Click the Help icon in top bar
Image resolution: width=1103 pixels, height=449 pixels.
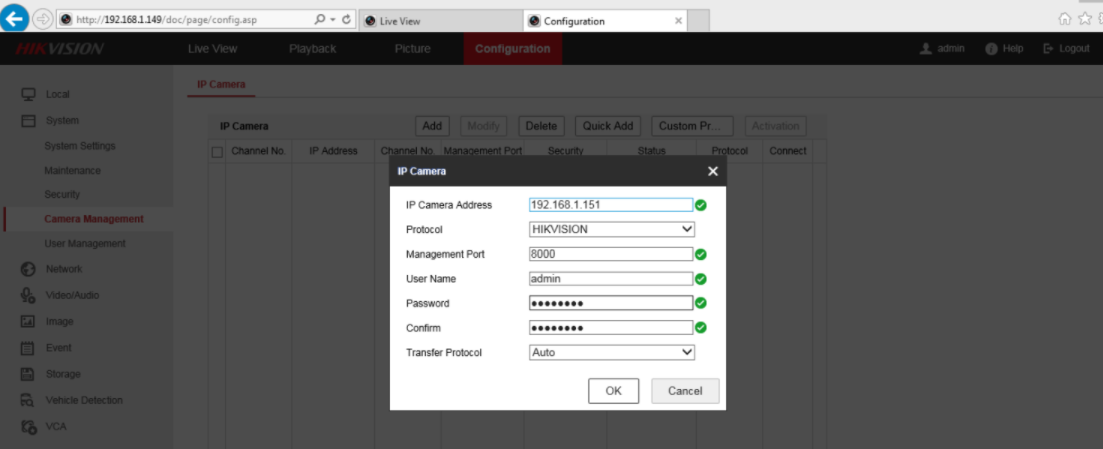(x=991, y=49)
